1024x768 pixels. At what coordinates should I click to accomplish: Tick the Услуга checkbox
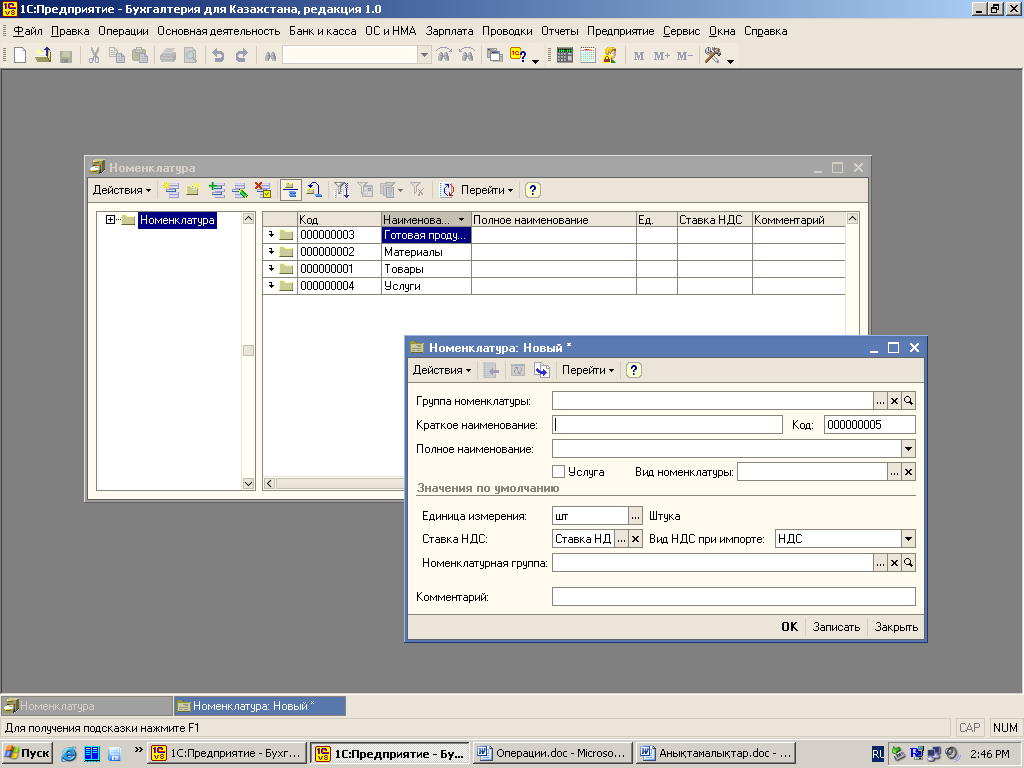(558, 472)
